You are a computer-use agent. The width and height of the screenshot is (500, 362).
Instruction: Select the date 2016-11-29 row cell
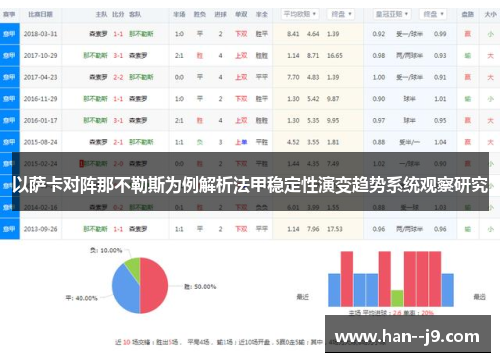tap(40, 99)
